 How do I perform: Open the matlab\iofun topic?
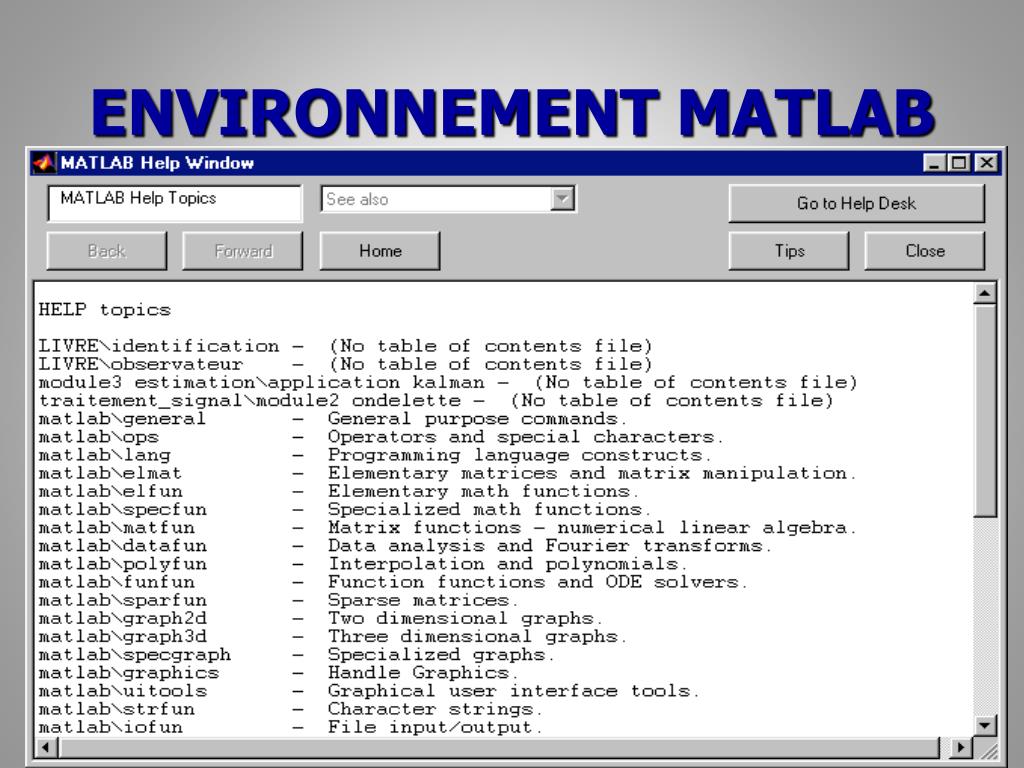click(x=110, y=728)
